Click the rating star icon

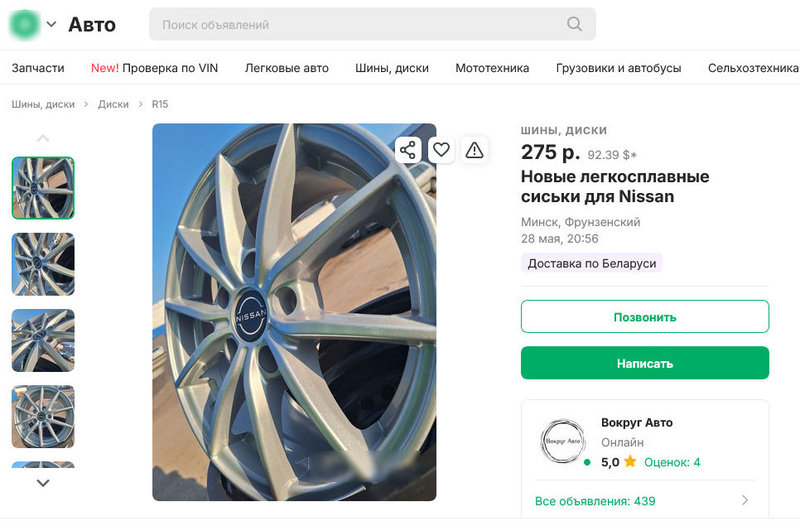coord(630,462)
